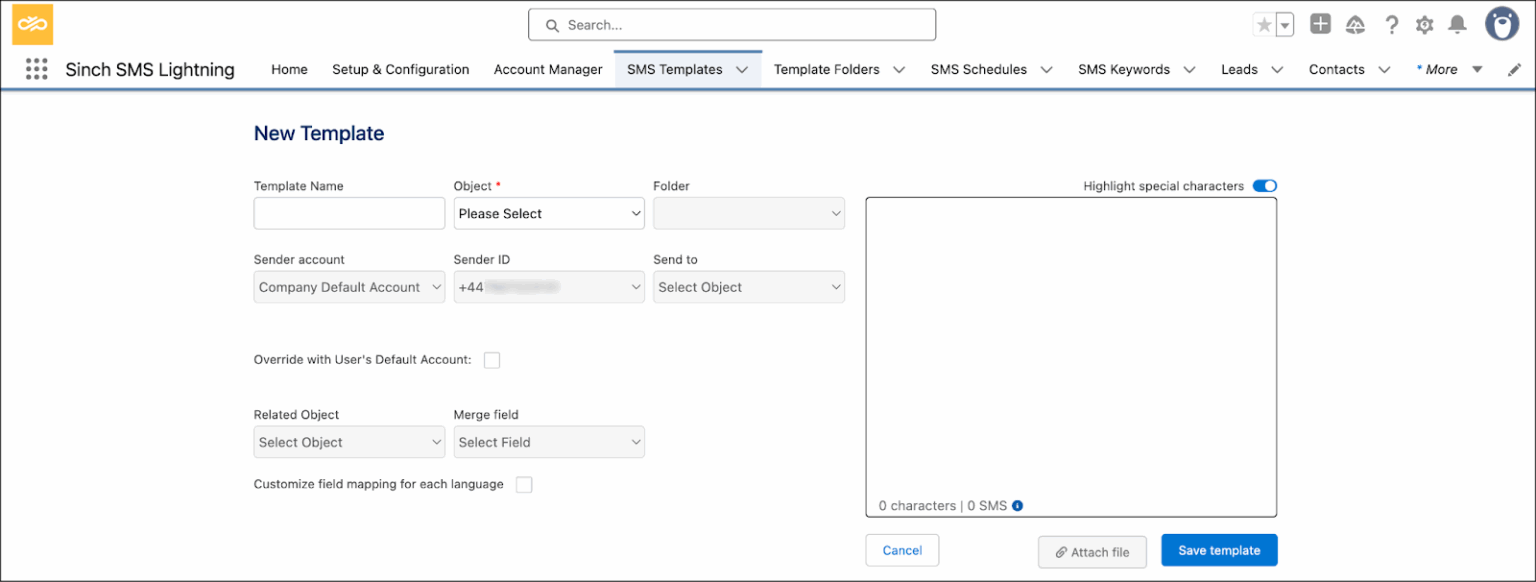
Task: Open the Merge field Select Field dropdown
Action: coord(548,441)
